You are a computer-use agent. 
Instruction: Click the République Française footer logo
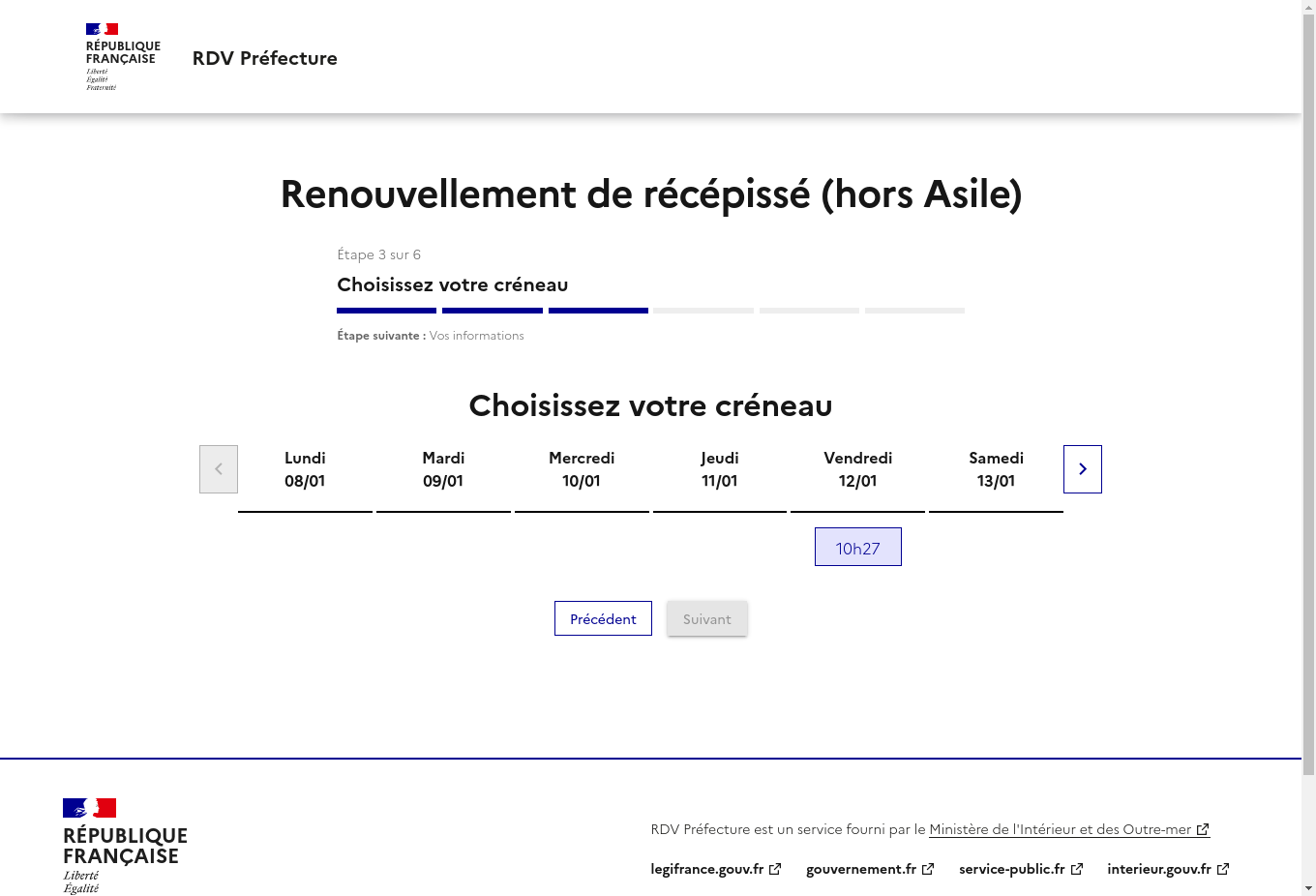tap(125, 846)
